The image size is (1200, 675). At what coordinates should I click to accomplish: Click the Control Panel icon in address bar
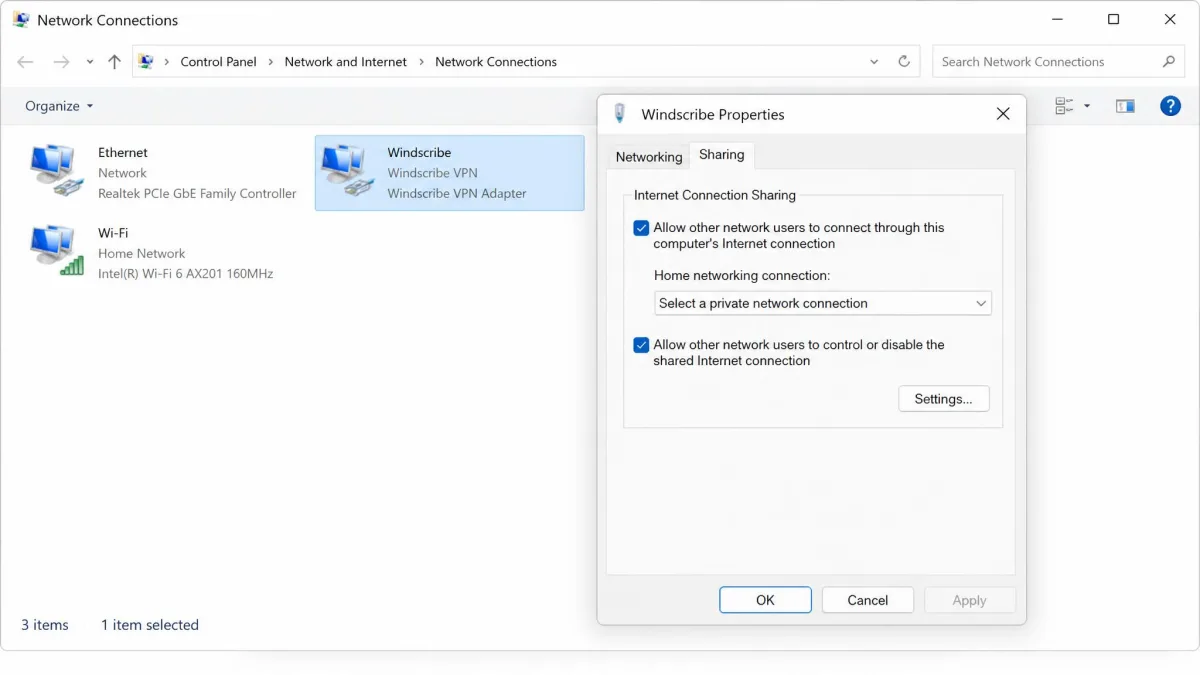[146, 62]
